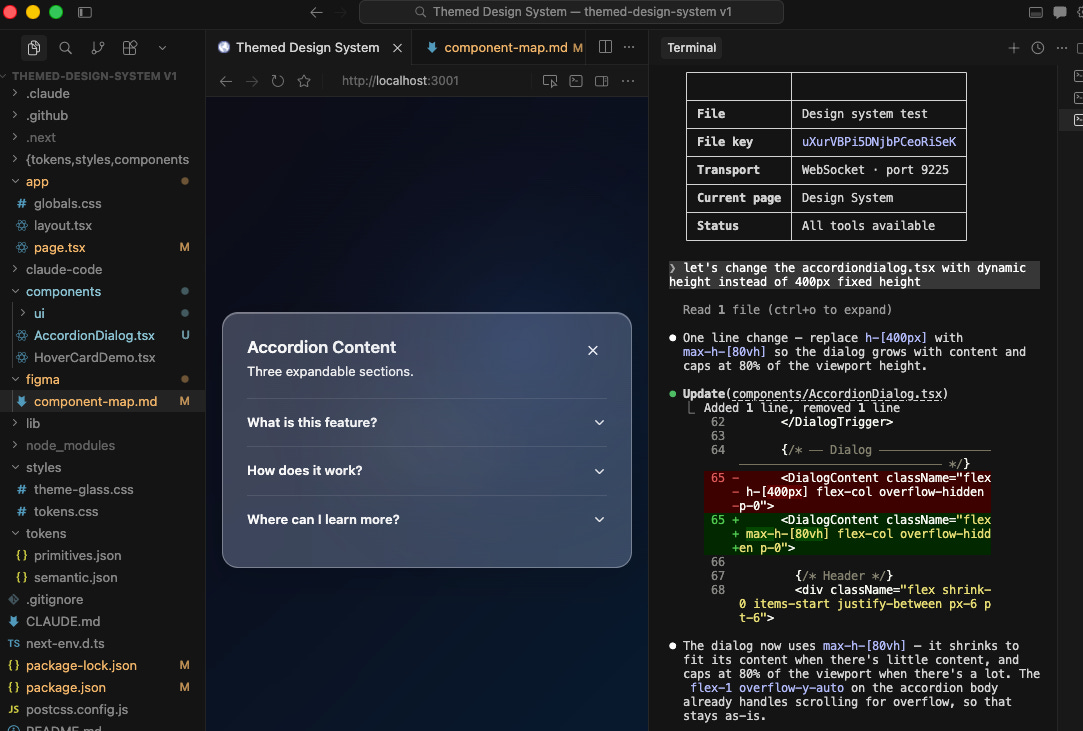Select the Terminal panel tab
Viewport: 1083px width, 731px height.
pyautogui.click(x=691, y=47)
